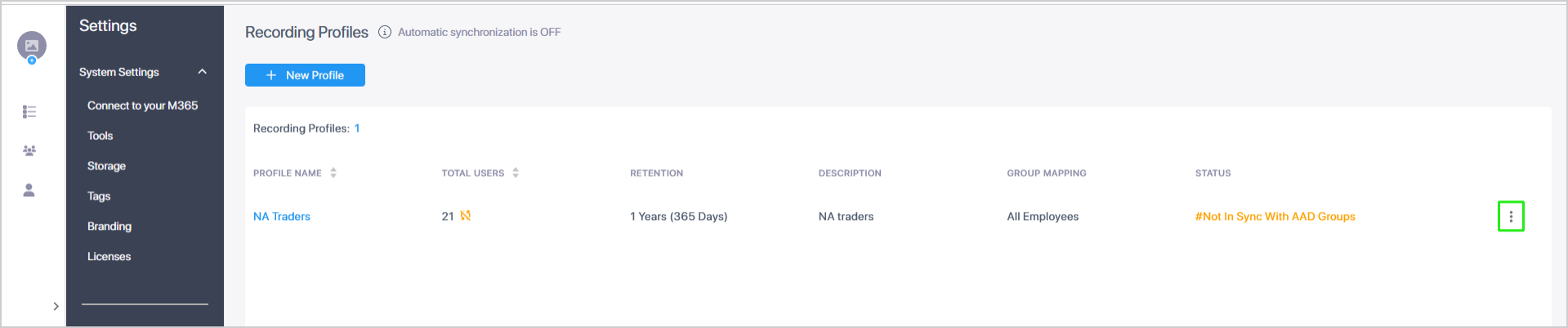This screenshot has width=1568, height=328.
Task: Sort by the Profile Name column arrows
Action: [x=333, y=173]
